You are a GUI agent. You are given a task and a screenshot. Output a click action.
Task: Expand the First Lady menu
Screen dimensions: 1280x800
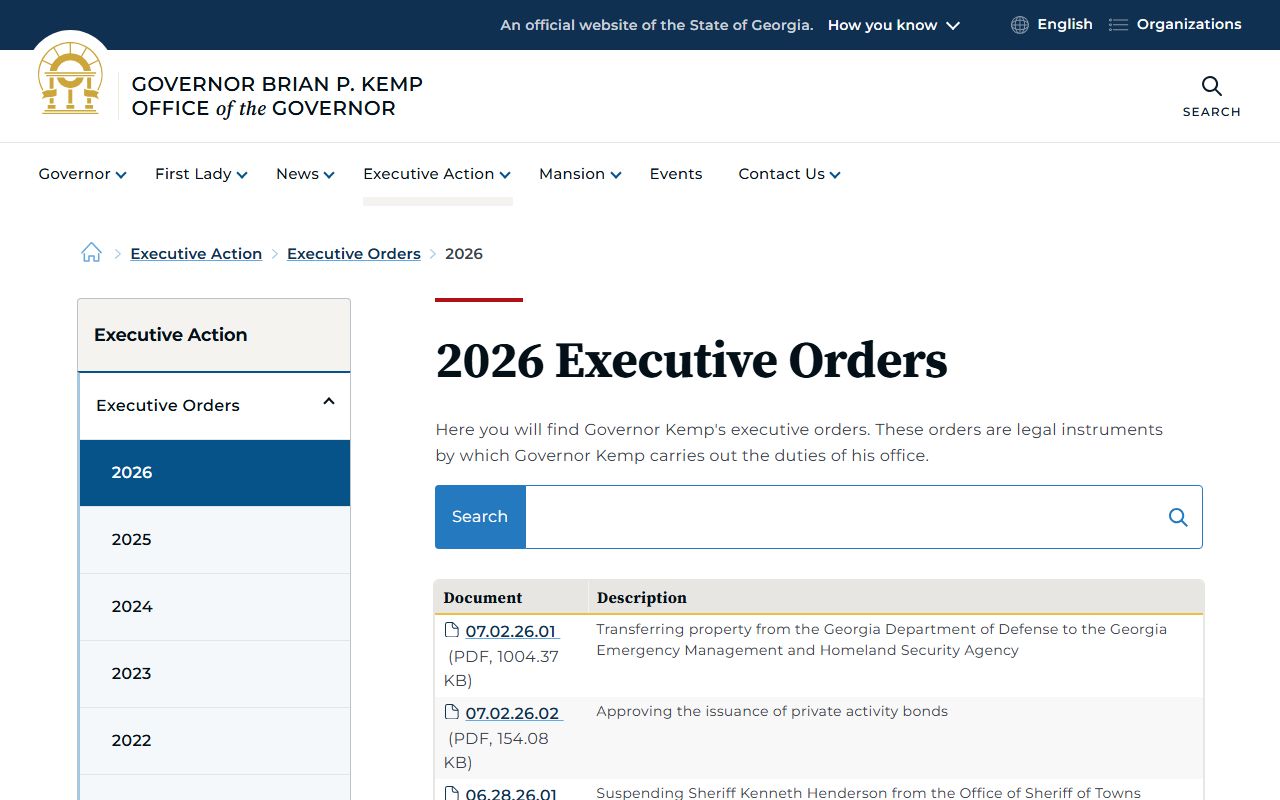pyautogui.click(x=201, y=174)
